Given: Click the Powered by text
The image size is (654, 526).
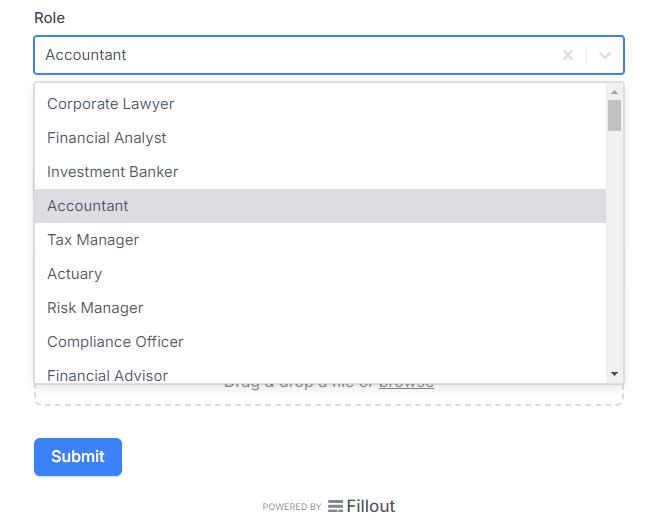Looking at the screenshot, I should [292, 507].
